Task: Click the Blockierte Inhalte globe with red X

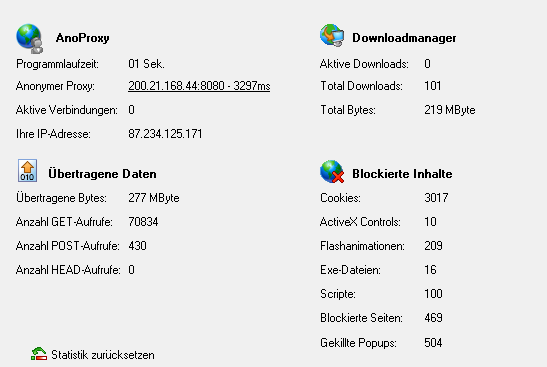Action: click(x=332, y=171)
